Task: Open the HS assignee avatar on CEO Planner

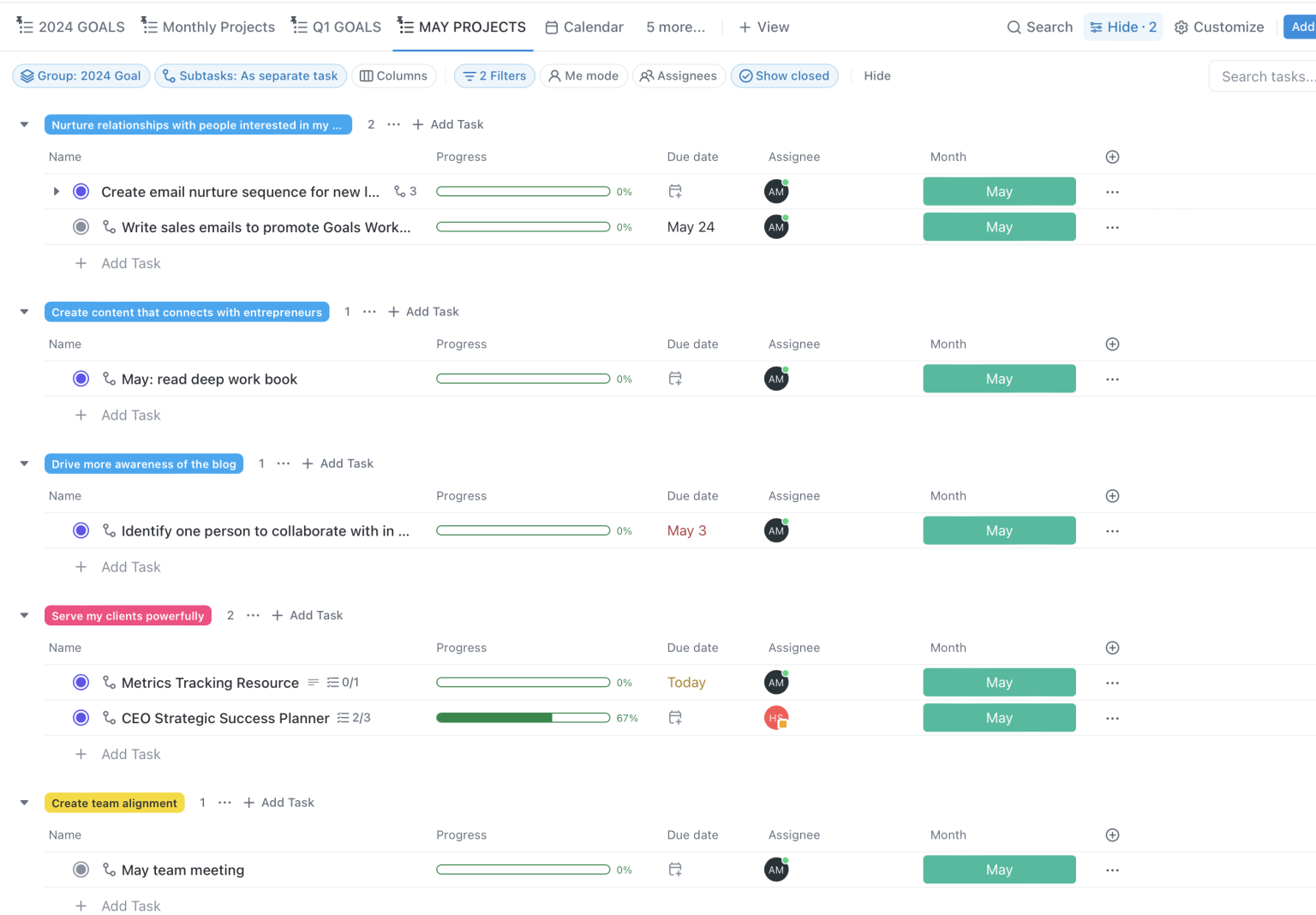Action: point(776,718)
